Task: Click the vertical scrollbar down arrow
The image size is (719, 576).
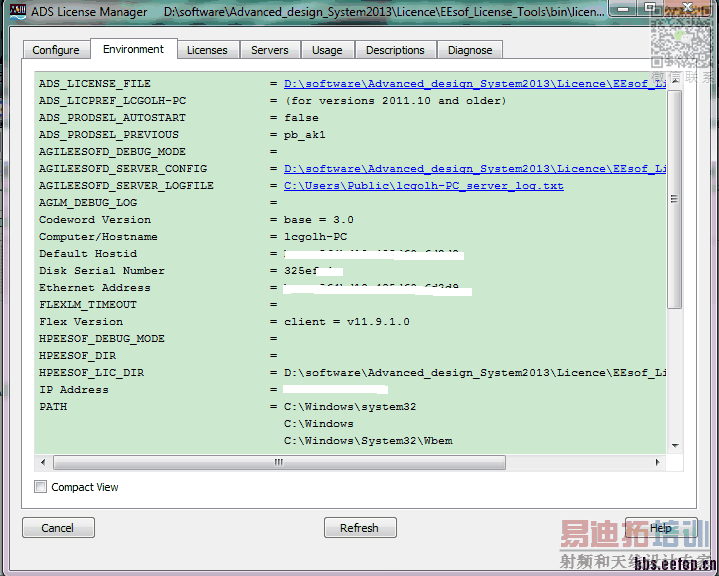Action: [x=675, y=445]
